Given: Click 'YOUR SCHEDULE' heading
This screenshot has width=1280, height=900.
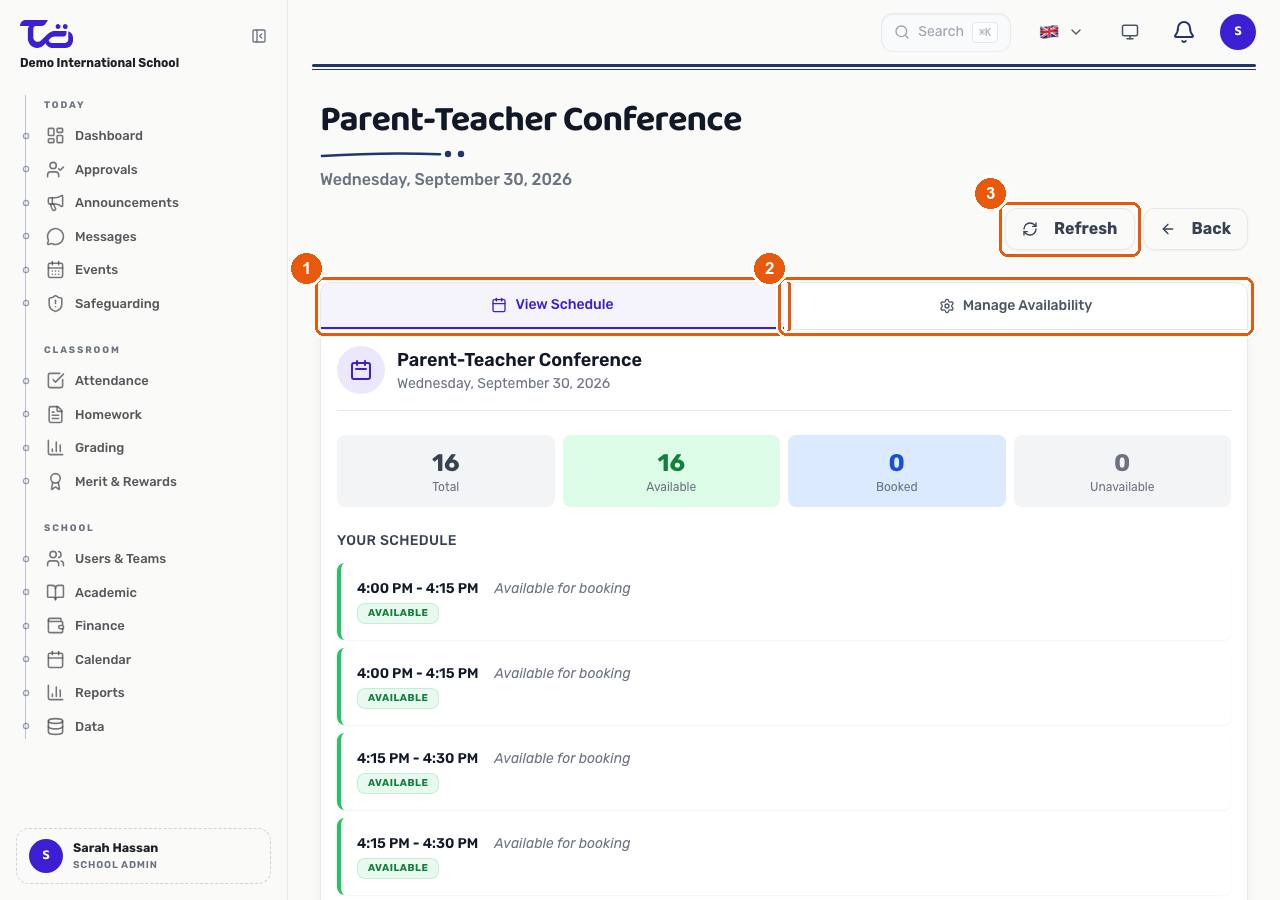Looking at the screenshot, I should tap(397, 541).
